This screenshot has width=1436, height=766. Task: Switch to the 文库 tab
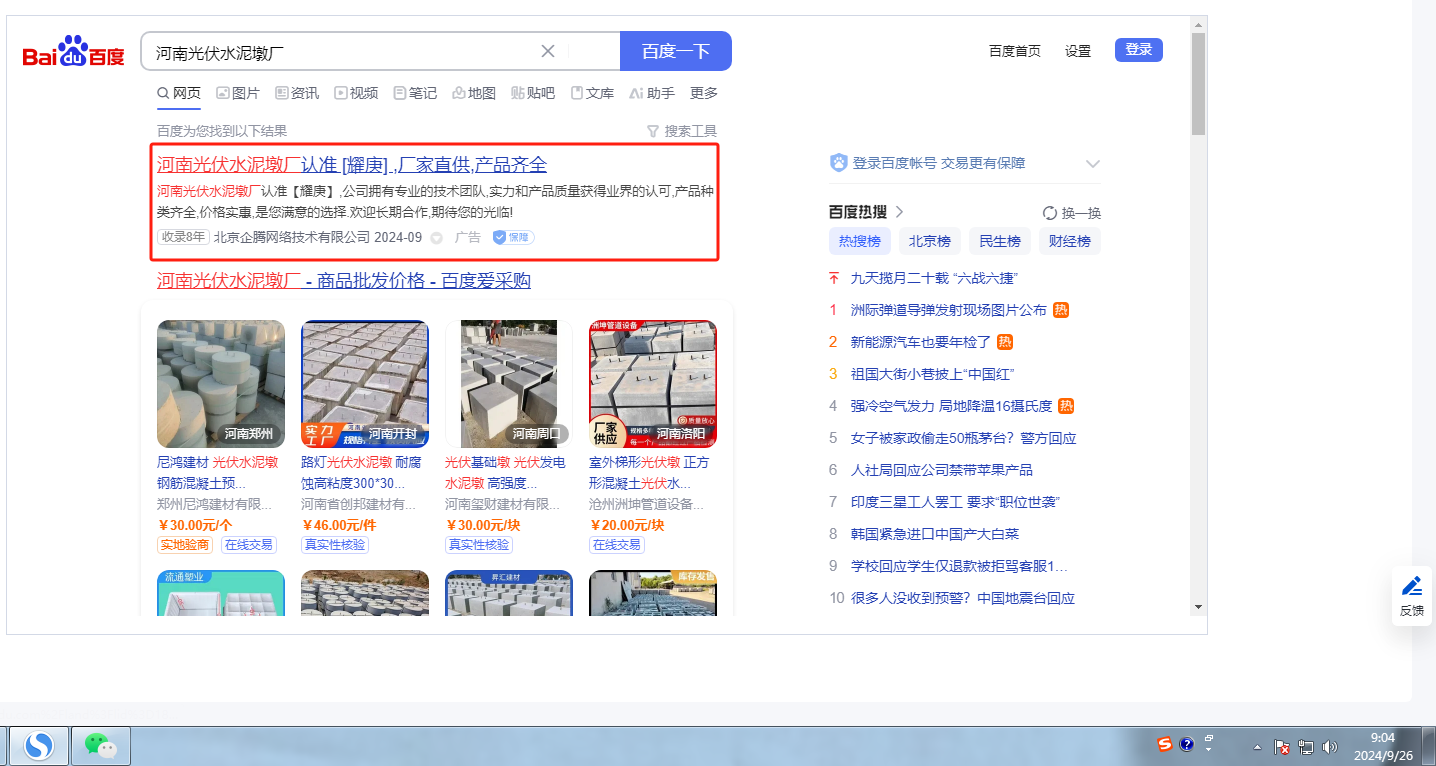pos(592,93)
